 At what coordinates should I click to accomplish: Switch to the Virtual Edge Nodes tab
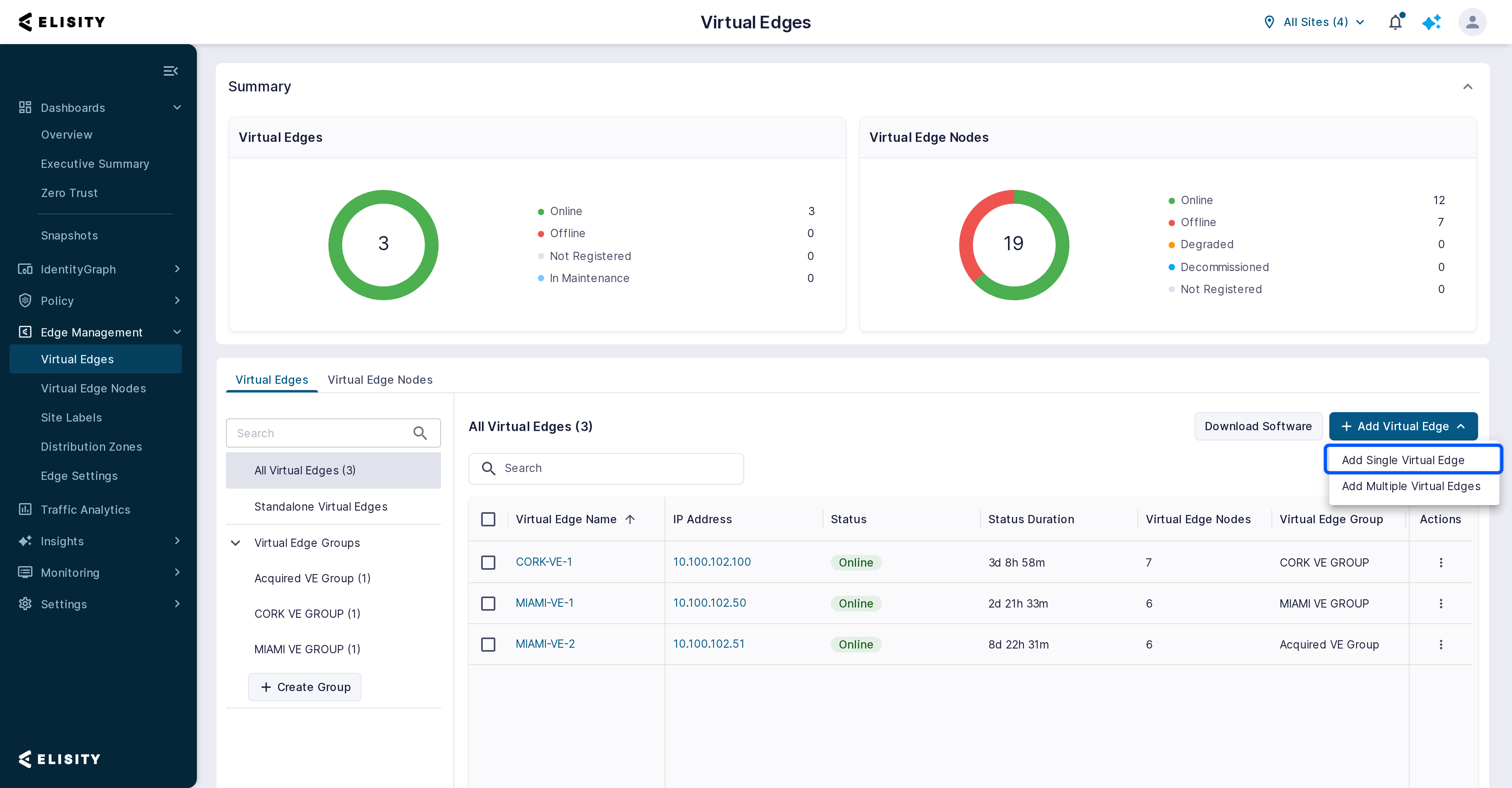(380, 380)
